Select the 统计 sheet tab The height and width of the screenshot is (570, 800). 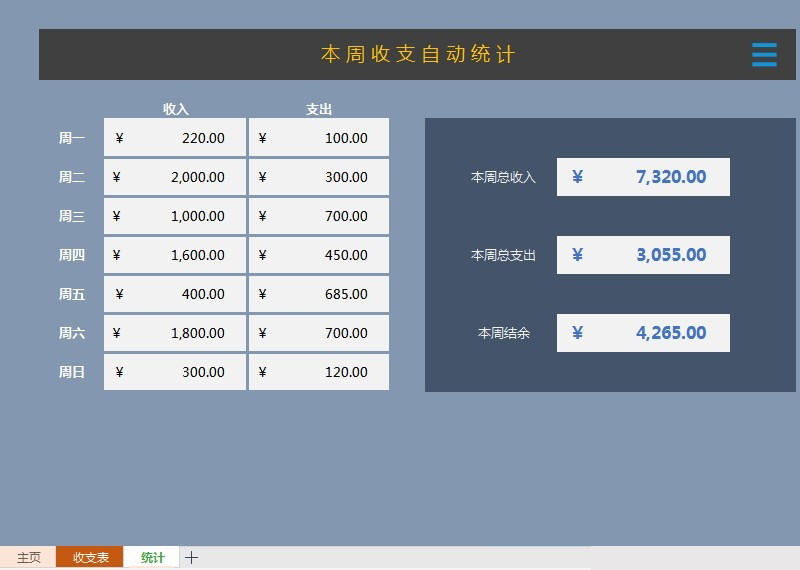[152, 557]
